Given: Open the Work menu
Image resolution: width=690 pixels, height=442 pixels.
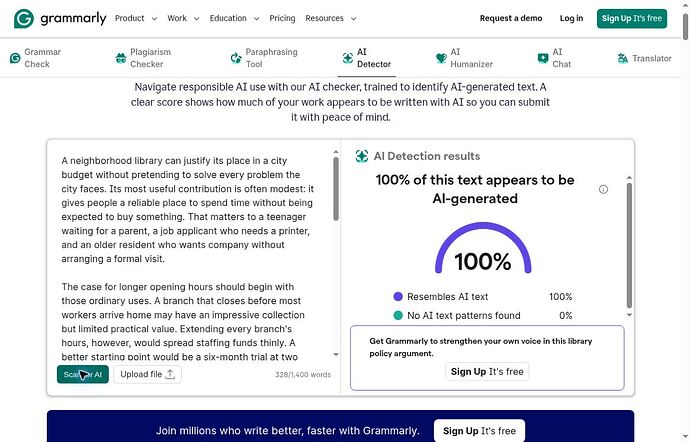Looking at the screenshot, I should coord(183,18).
